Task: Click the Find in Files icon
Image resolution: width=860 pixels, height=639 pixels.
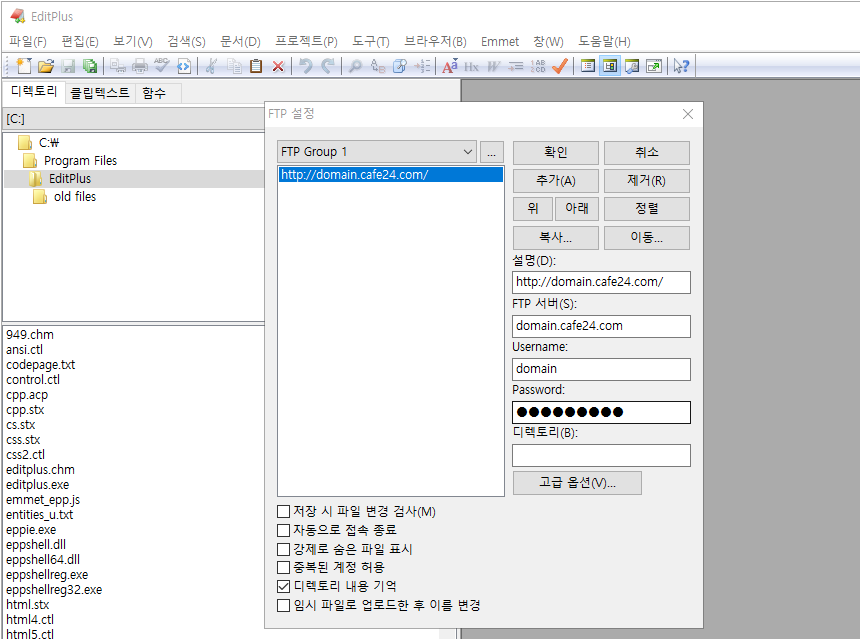Action: pyautogui.click(x=400, y=66)
